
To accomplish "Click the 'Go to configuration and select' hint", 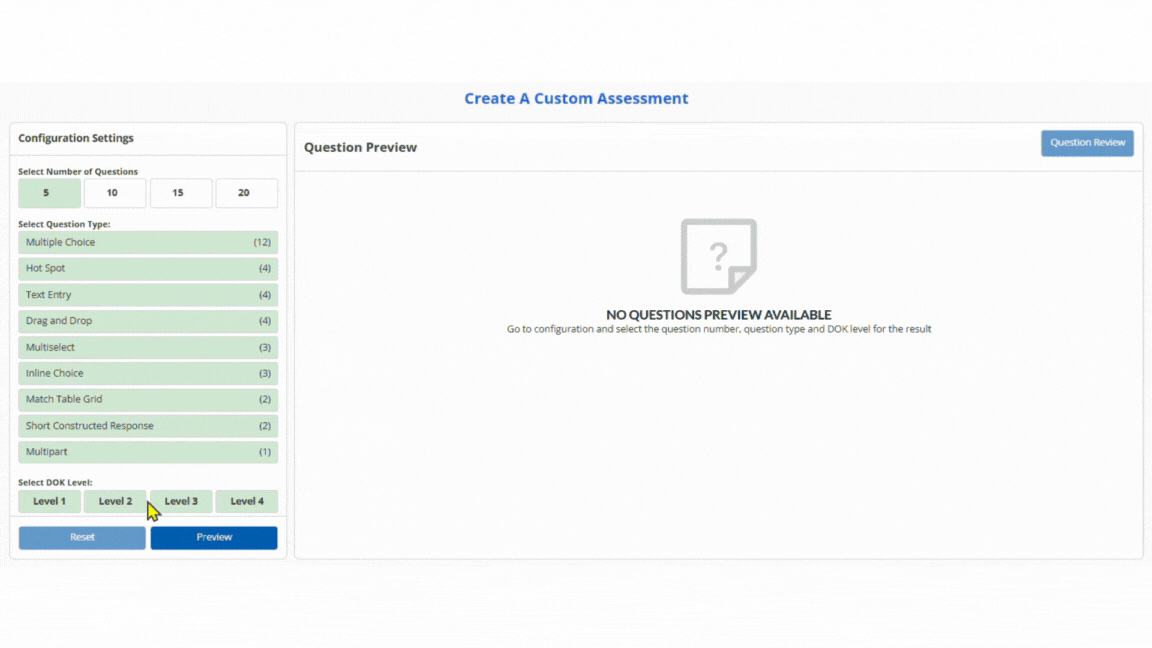I will tap(719, 329).
